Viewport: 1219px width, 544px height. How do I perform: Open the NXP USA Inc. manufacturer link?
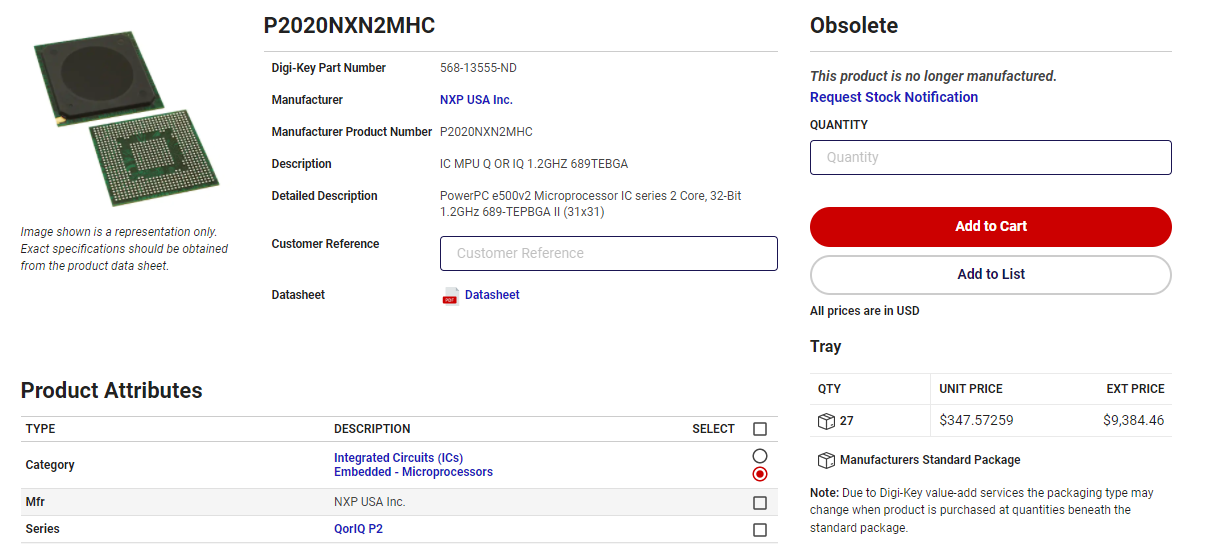click(476, 100)
